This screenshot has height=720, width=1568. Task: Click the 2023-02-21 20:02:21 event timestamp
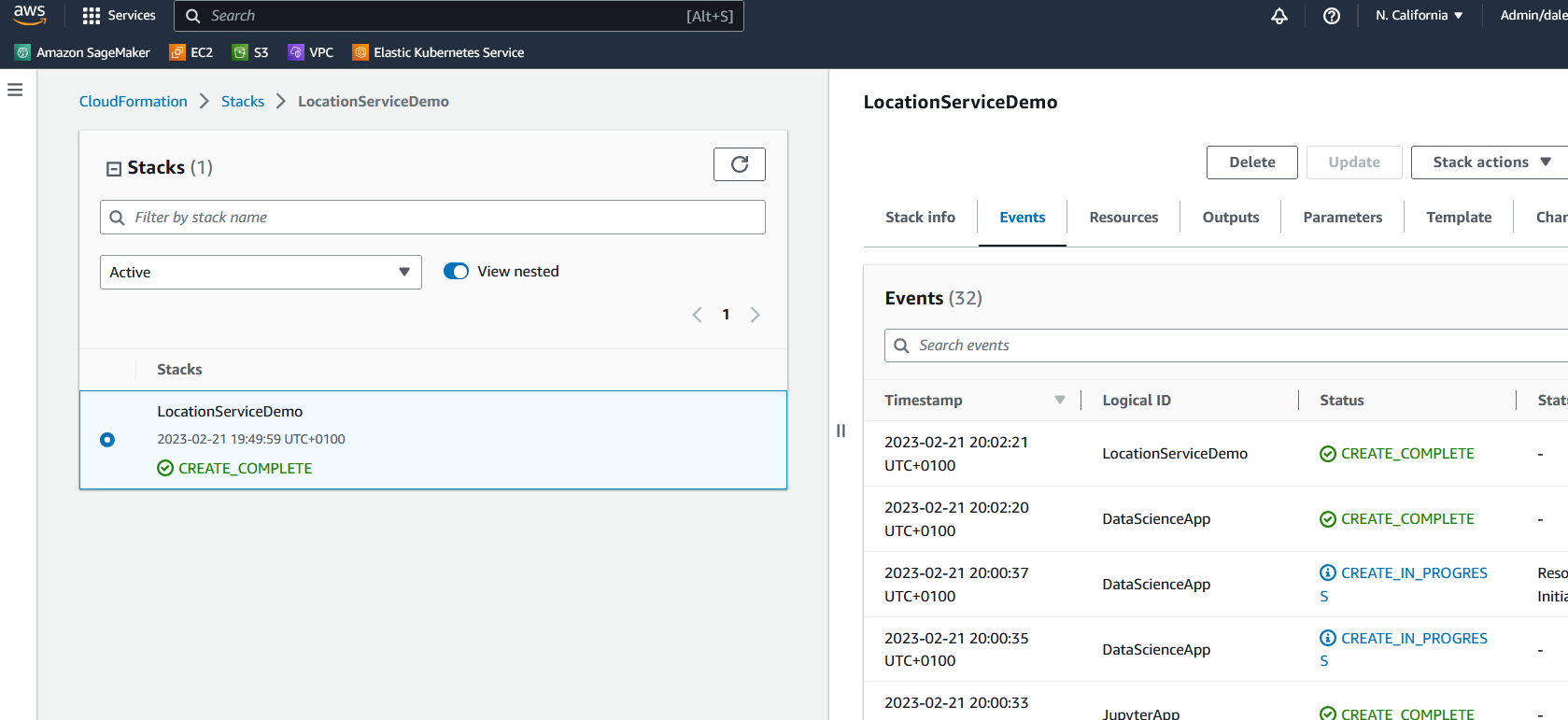click(956, 453)
